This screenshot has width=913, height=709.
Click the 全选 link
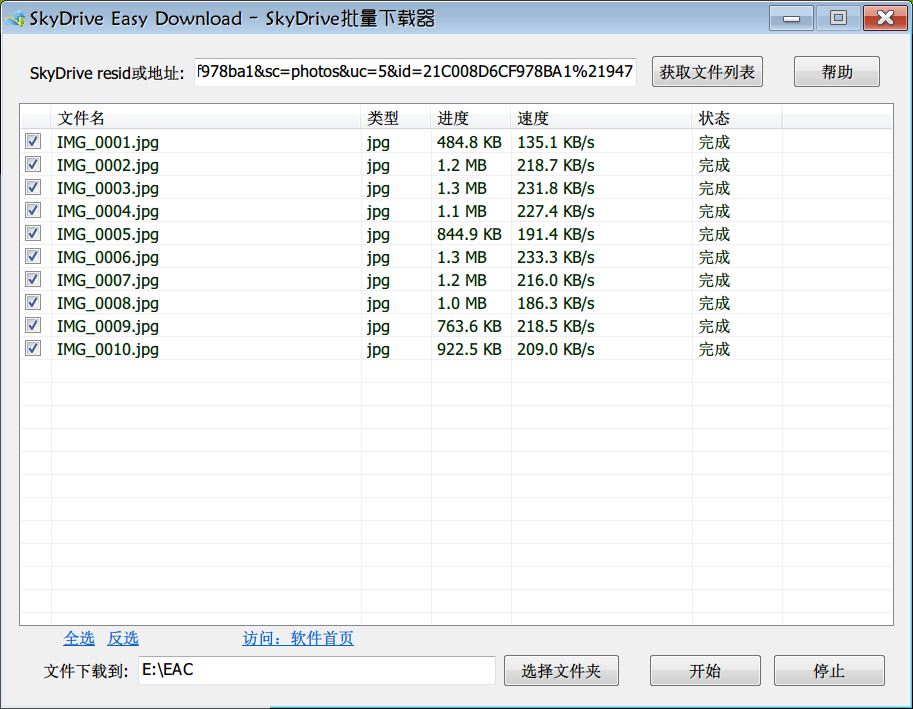pyautogui.click(x=79, y=638)
